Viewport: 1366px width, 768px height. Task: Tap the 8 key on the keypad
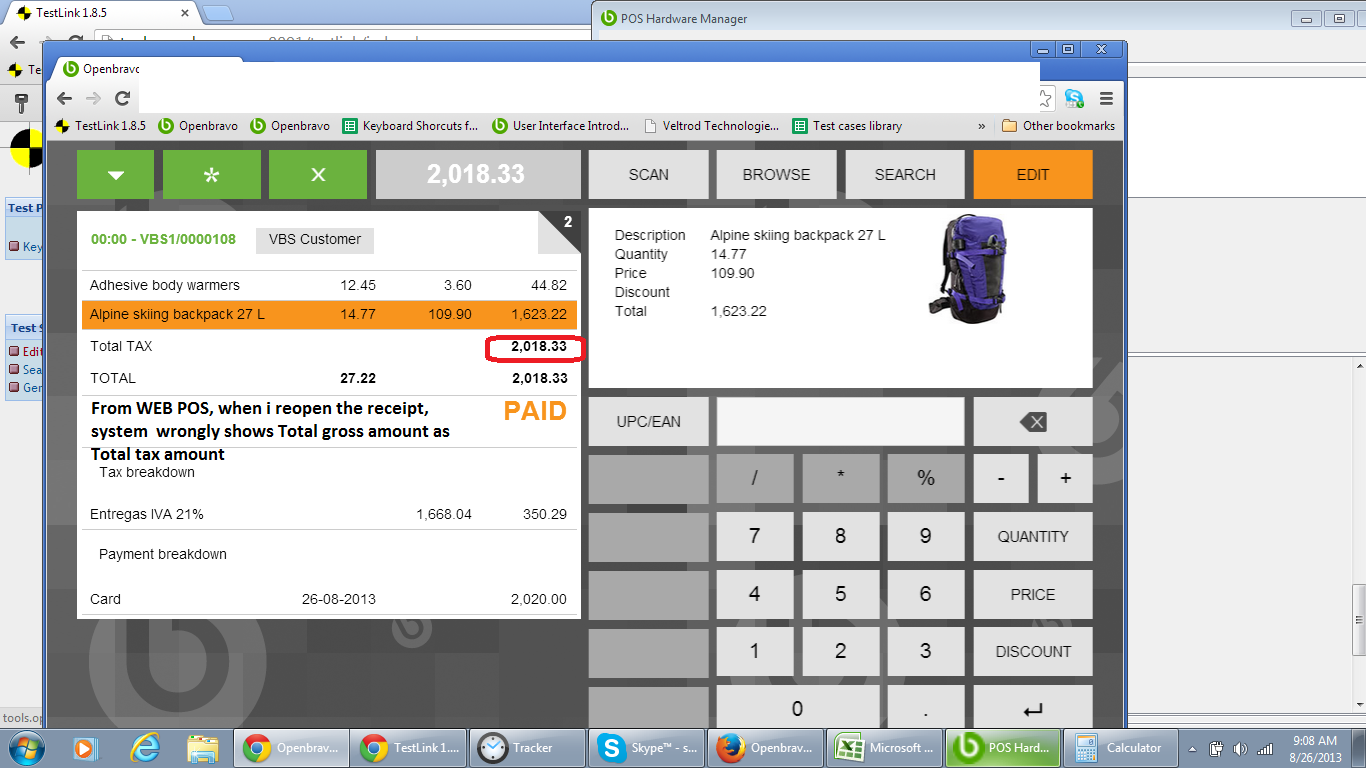(x=840, y=537)
